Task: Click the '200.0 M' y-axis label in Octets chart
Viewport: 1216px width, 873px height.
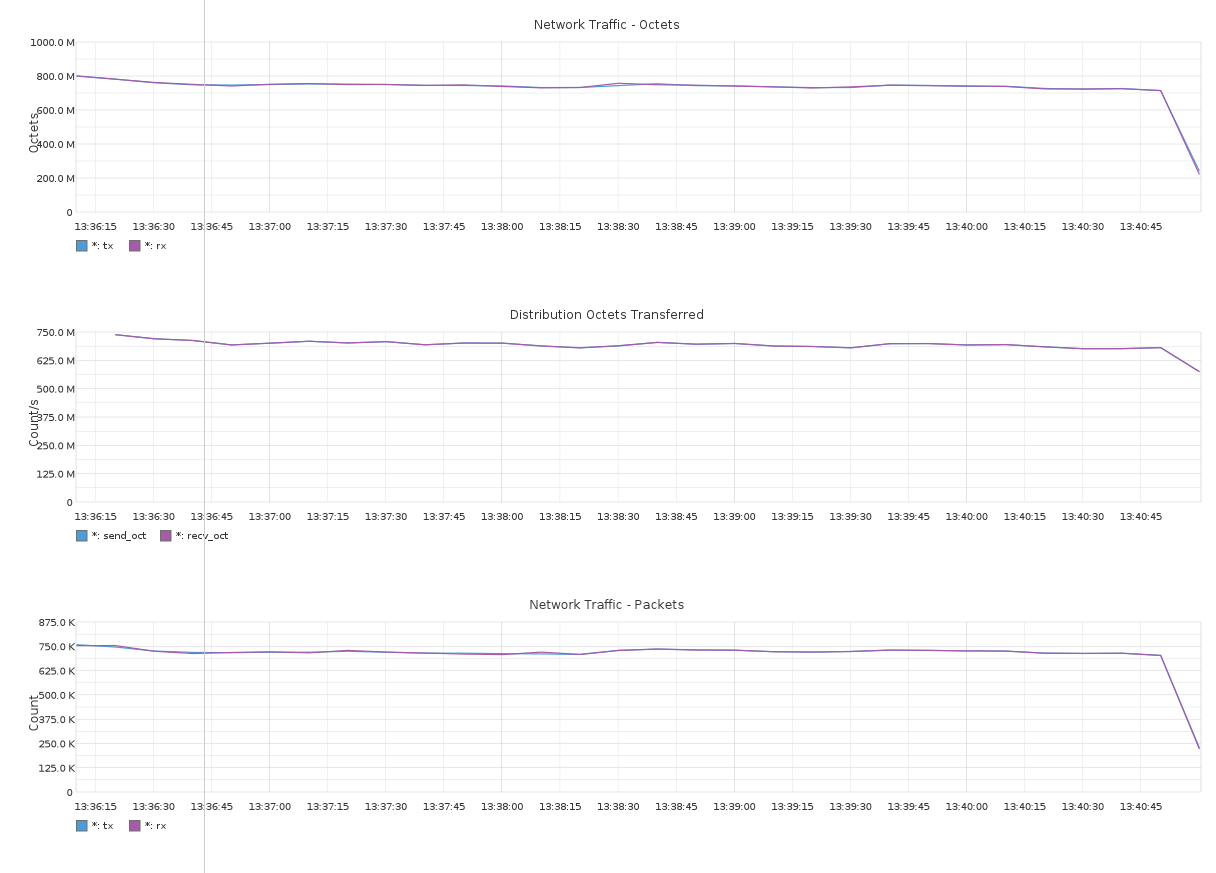Action: coord(56,179)
